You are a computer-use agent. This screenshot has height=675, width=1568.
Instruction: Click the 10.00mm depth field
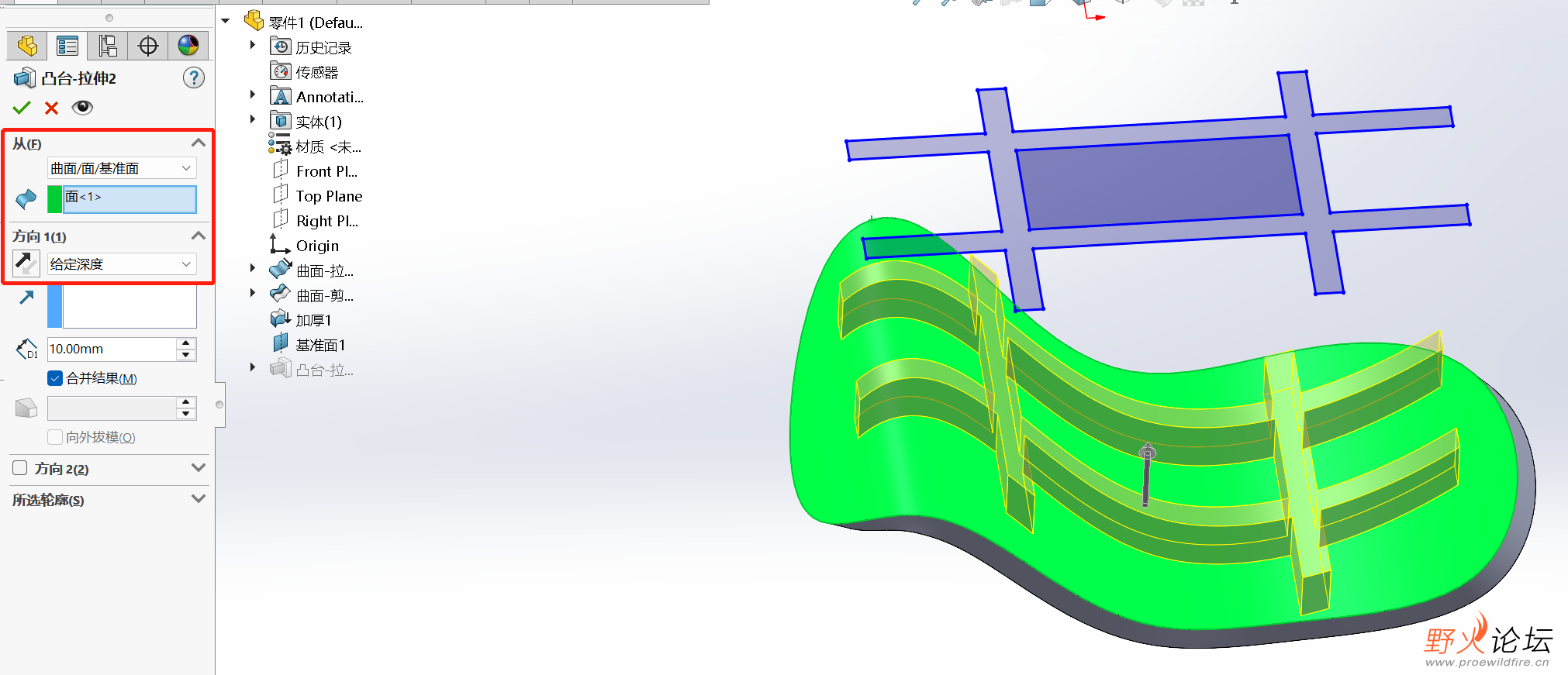pyautogui.click(x=112, y=350)
